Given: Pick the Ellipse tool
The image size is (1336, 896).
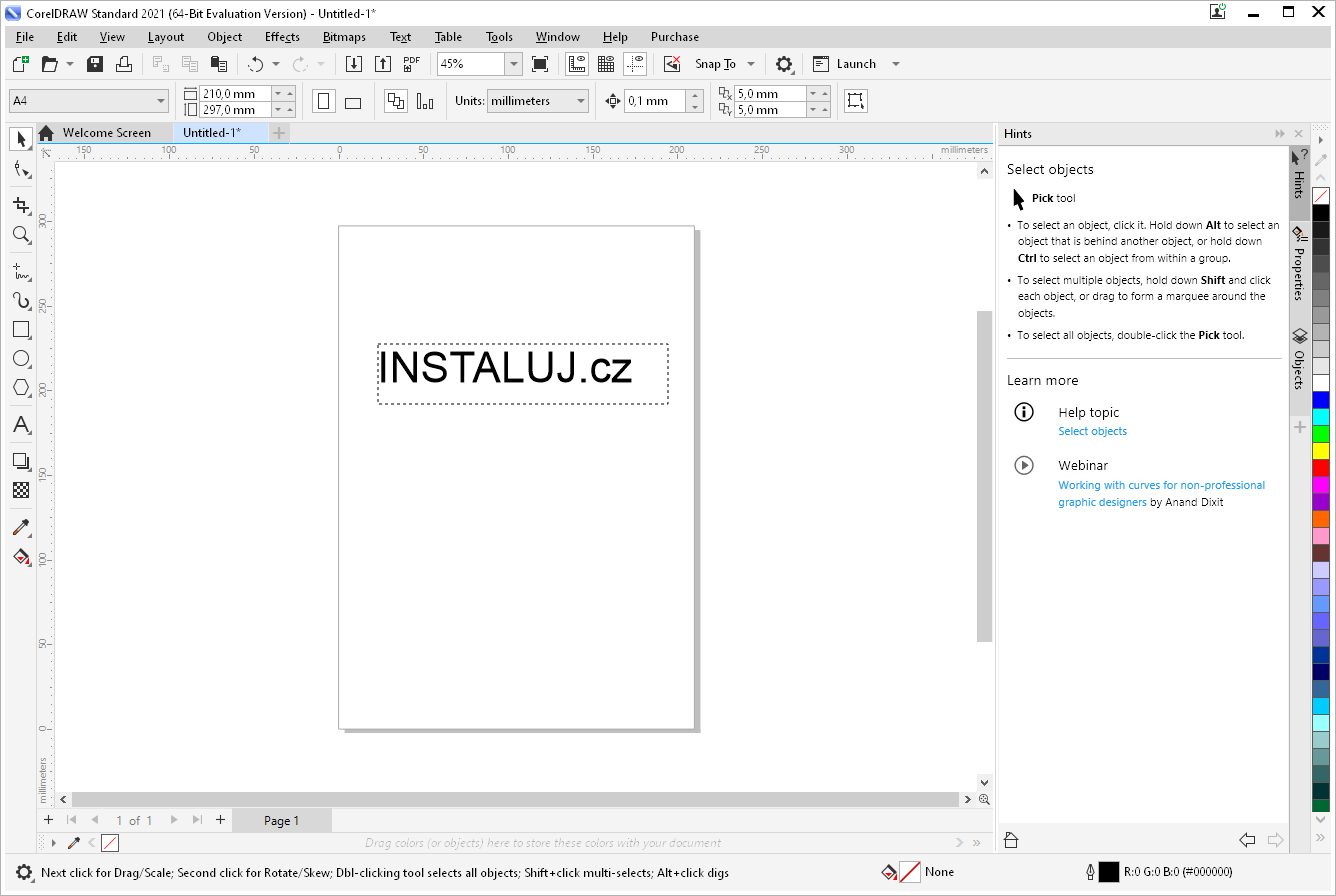Looking at the screenshot, I should point(21,358).
